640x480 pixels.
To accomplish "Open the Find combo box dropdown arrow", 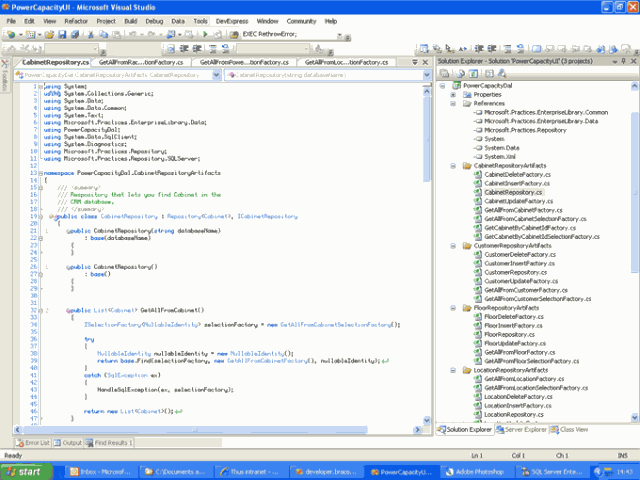I will (x=340, y=35).
